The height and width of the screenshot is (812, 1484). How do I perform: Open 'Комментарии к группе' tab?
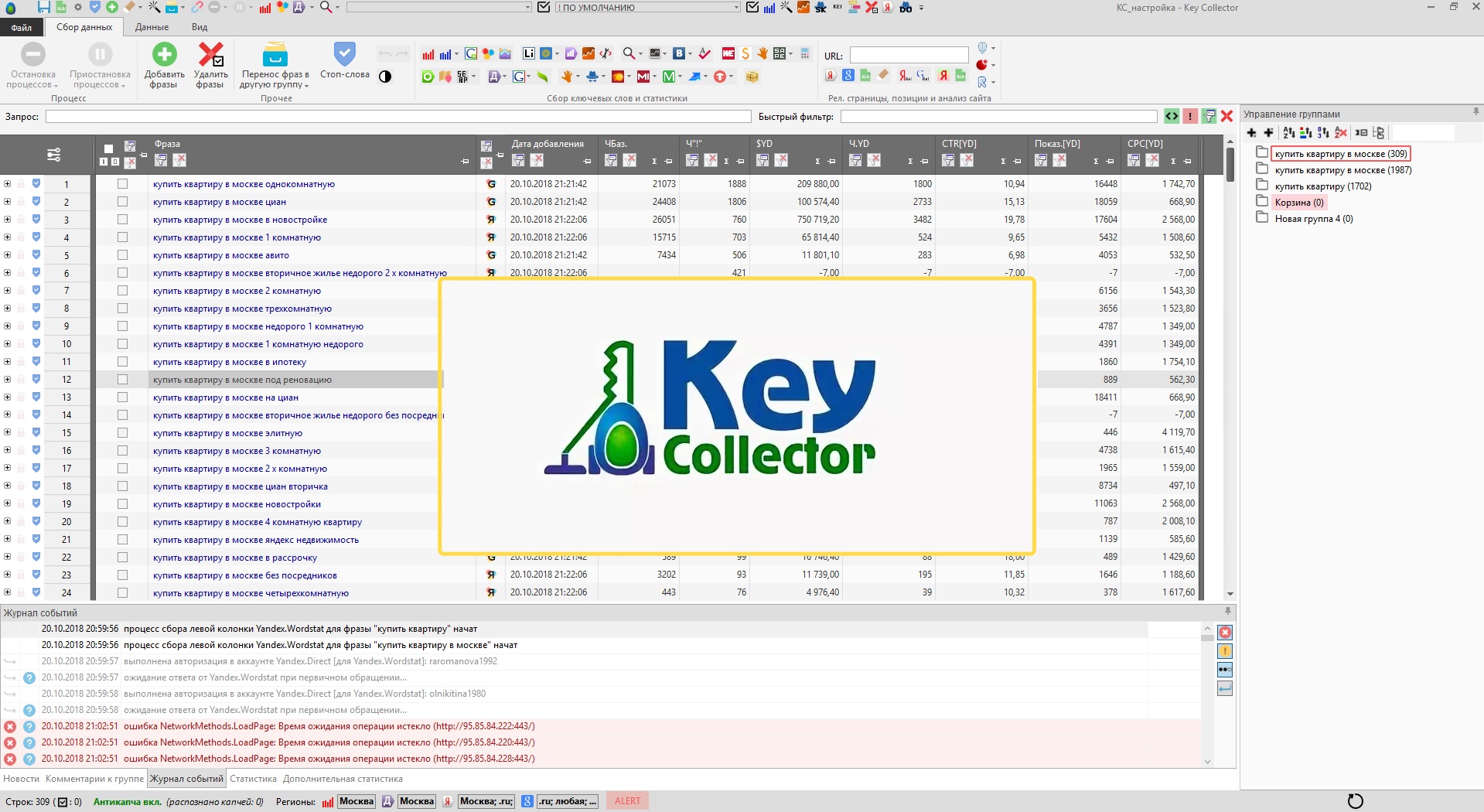tap(94, 779)
